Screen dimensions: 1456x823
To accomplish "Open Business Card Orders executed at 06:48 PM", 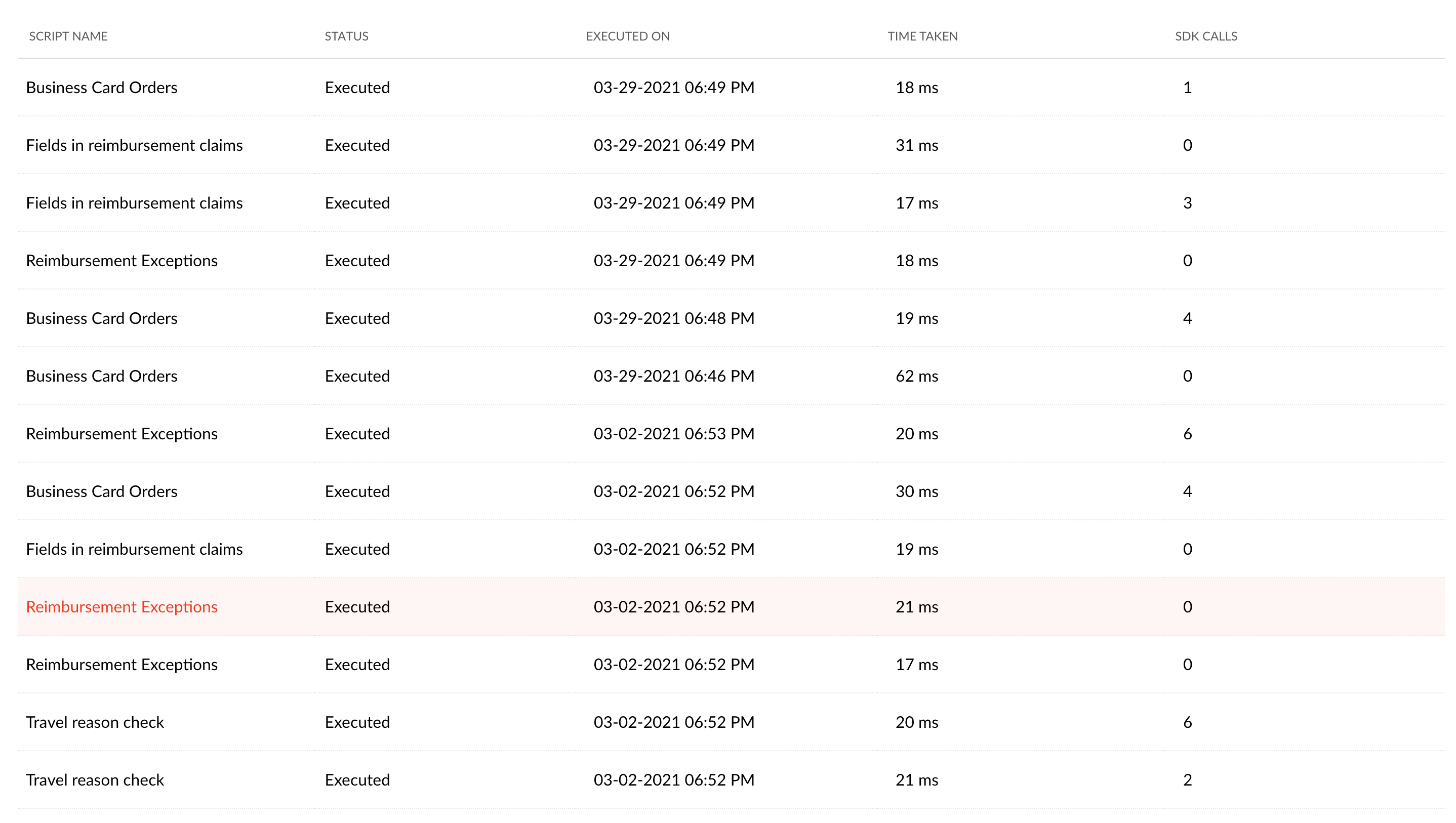I will 102,318.
